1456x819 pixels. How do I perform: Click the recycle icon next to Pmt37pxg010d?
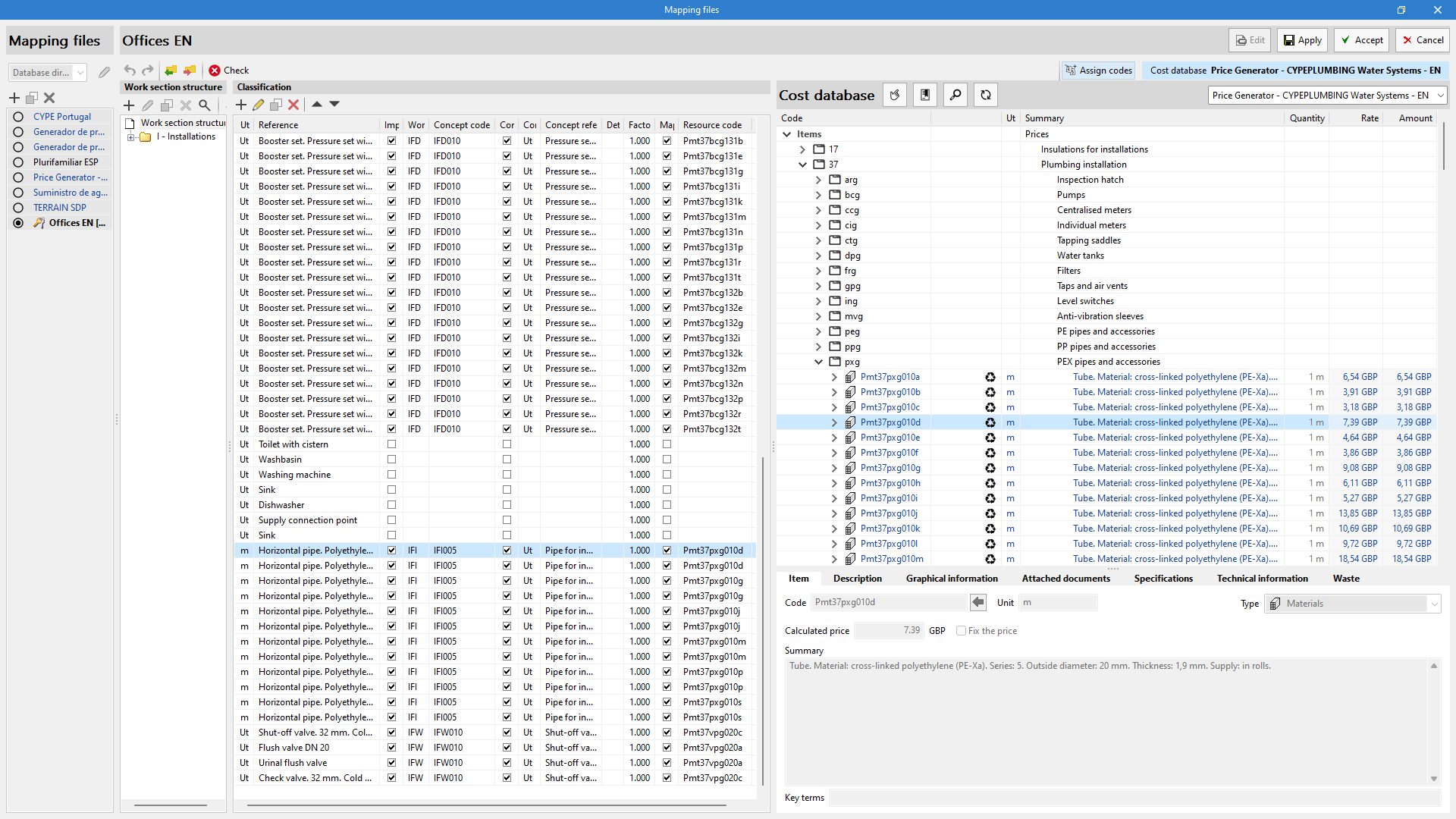990,422
